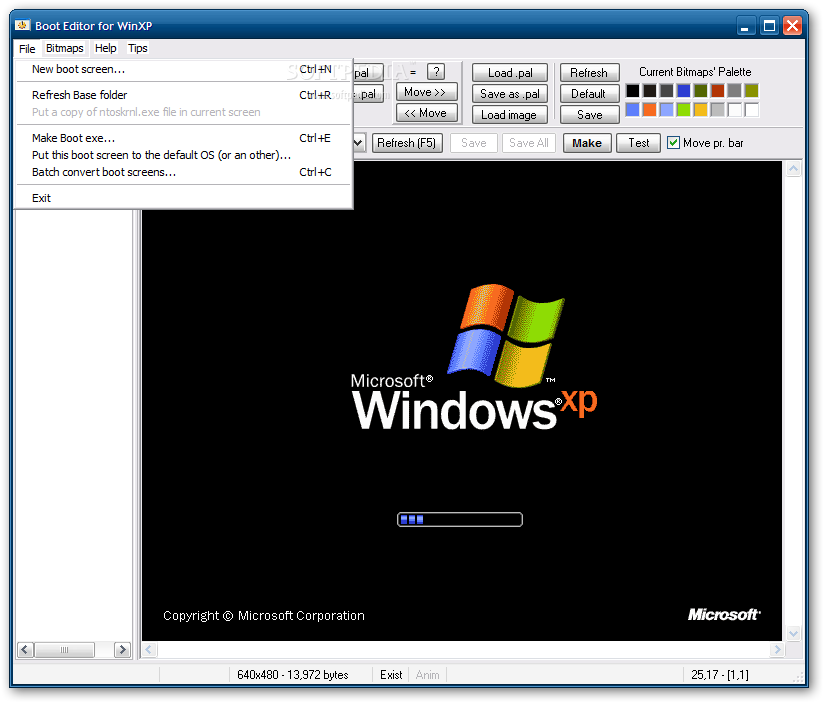Click the Test button
The image size is (824, 703).
[x=638, y=143]
